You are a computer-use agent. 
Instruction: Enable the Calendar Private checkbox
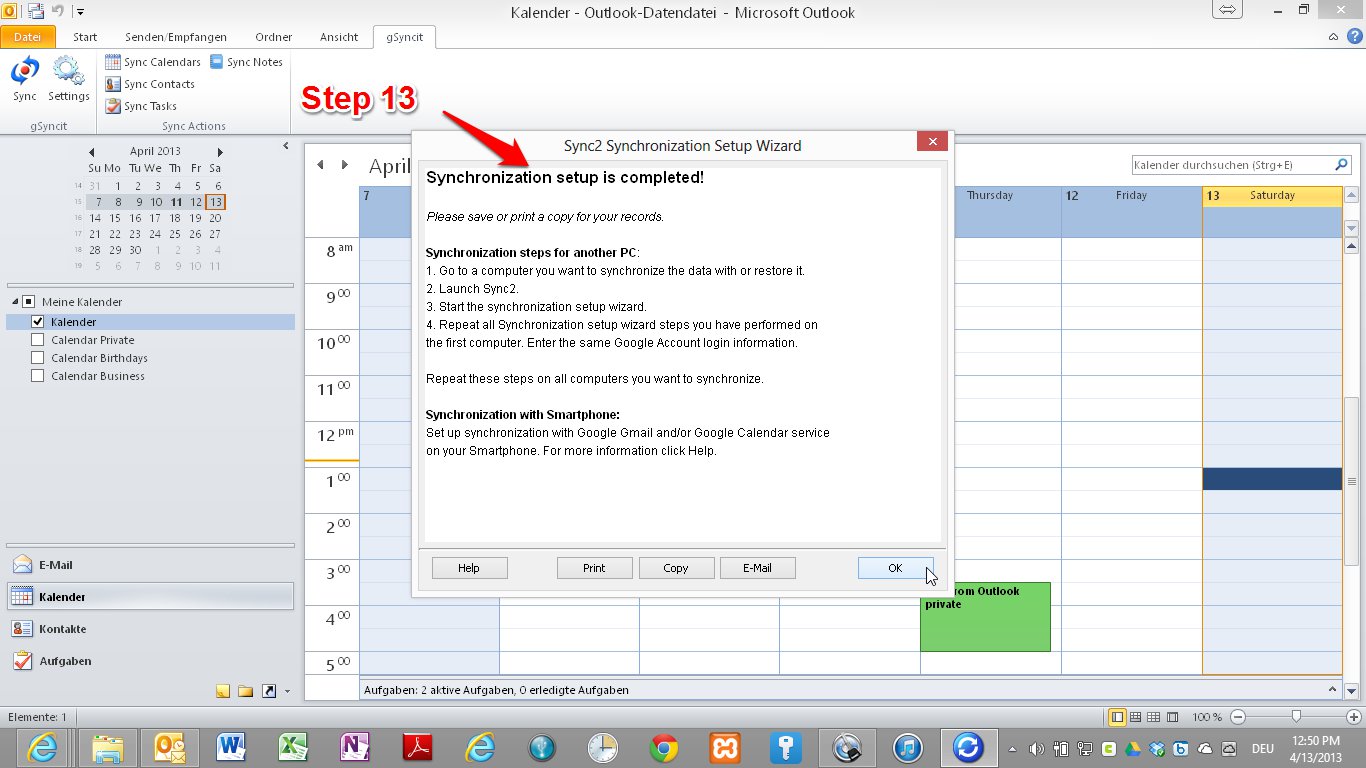(x=38, y=340)
